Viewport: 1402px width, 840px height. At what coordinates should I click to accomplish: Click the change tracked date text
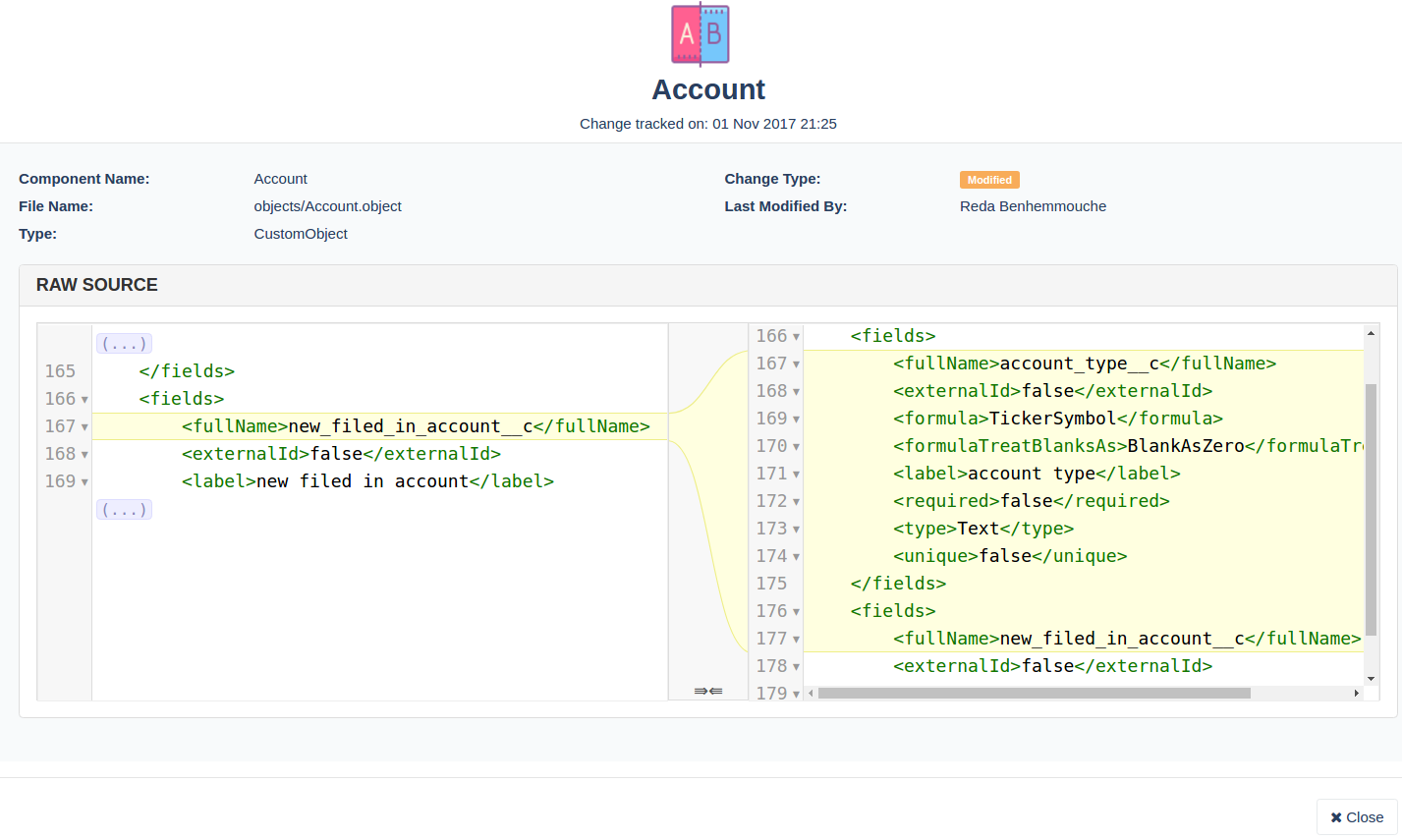coord(708,124)
